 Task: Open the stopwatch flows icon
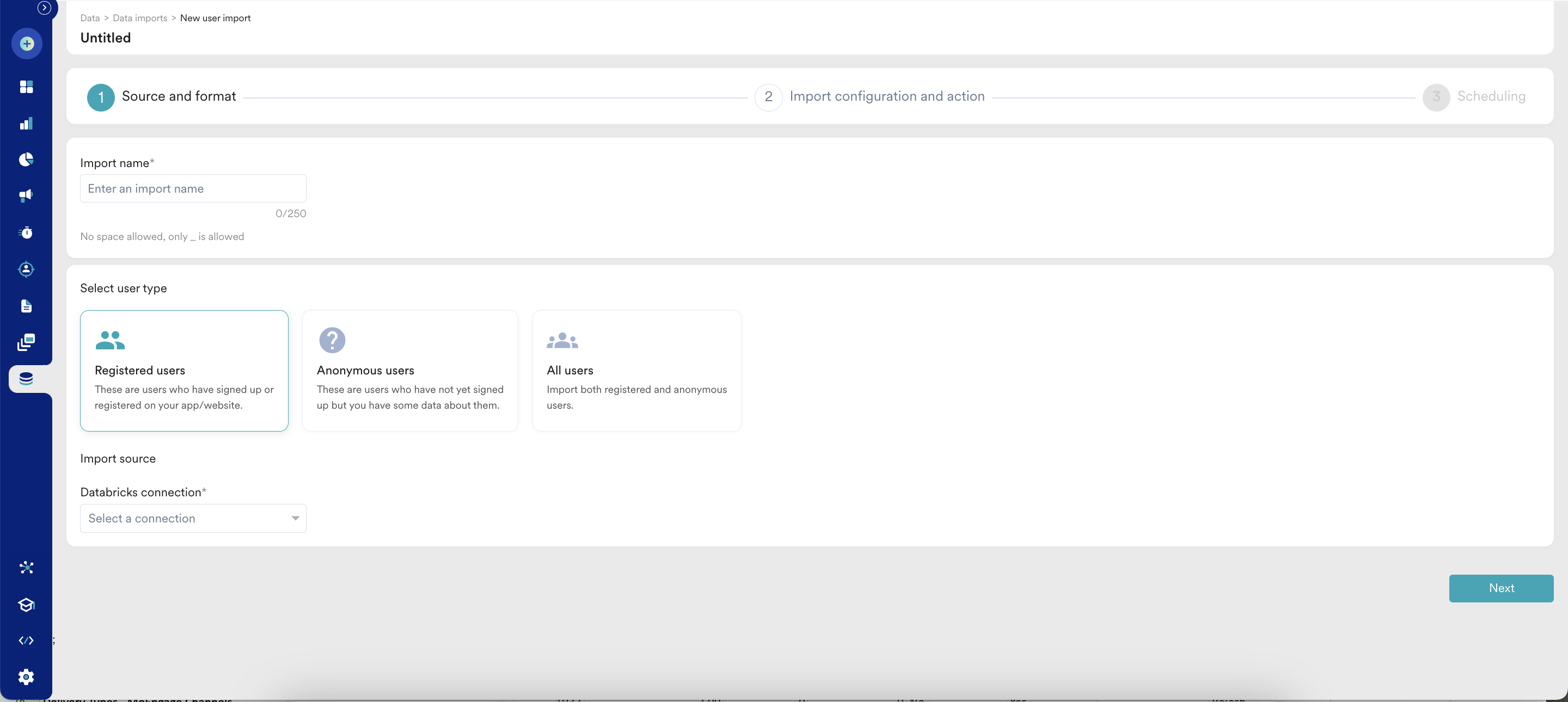[26, 232]
